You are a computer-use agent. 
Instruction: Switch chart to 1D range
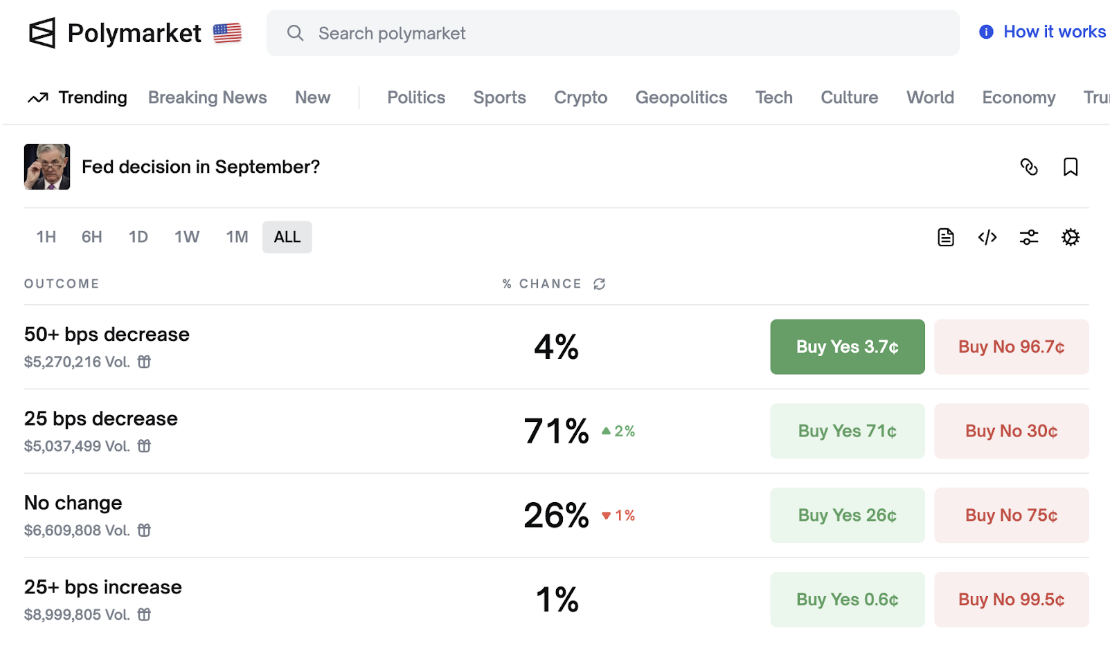coord(138,237)
